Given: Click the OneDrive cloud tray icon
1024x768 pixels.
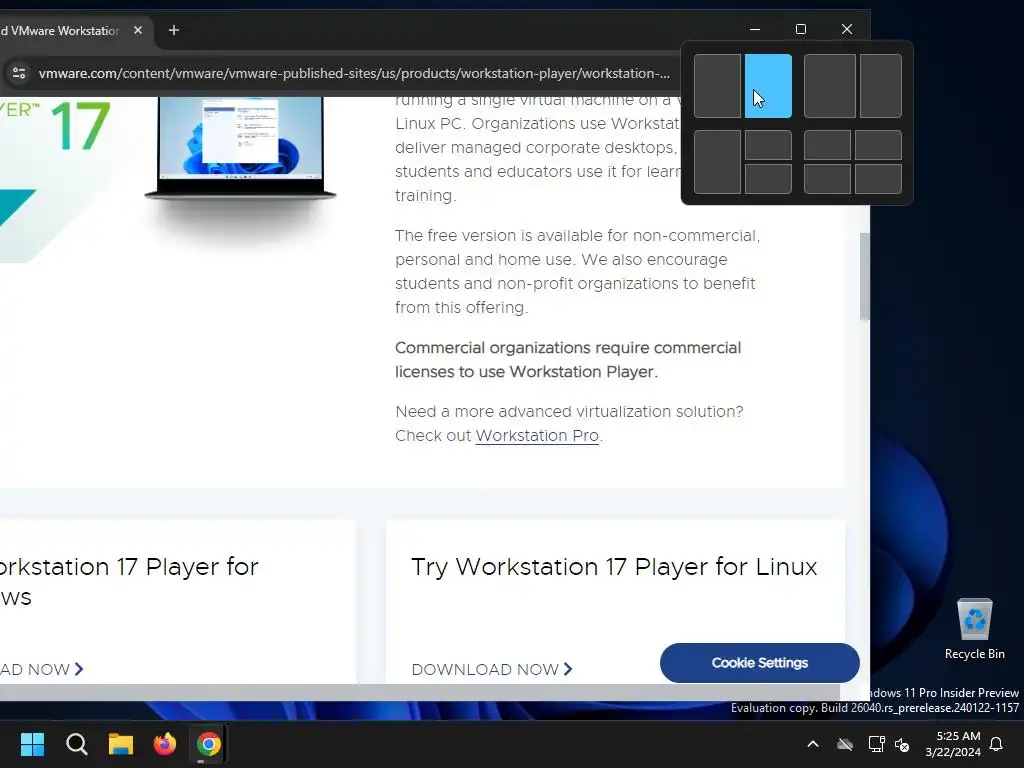Looking at the screenshot, I should pos(845,744).
